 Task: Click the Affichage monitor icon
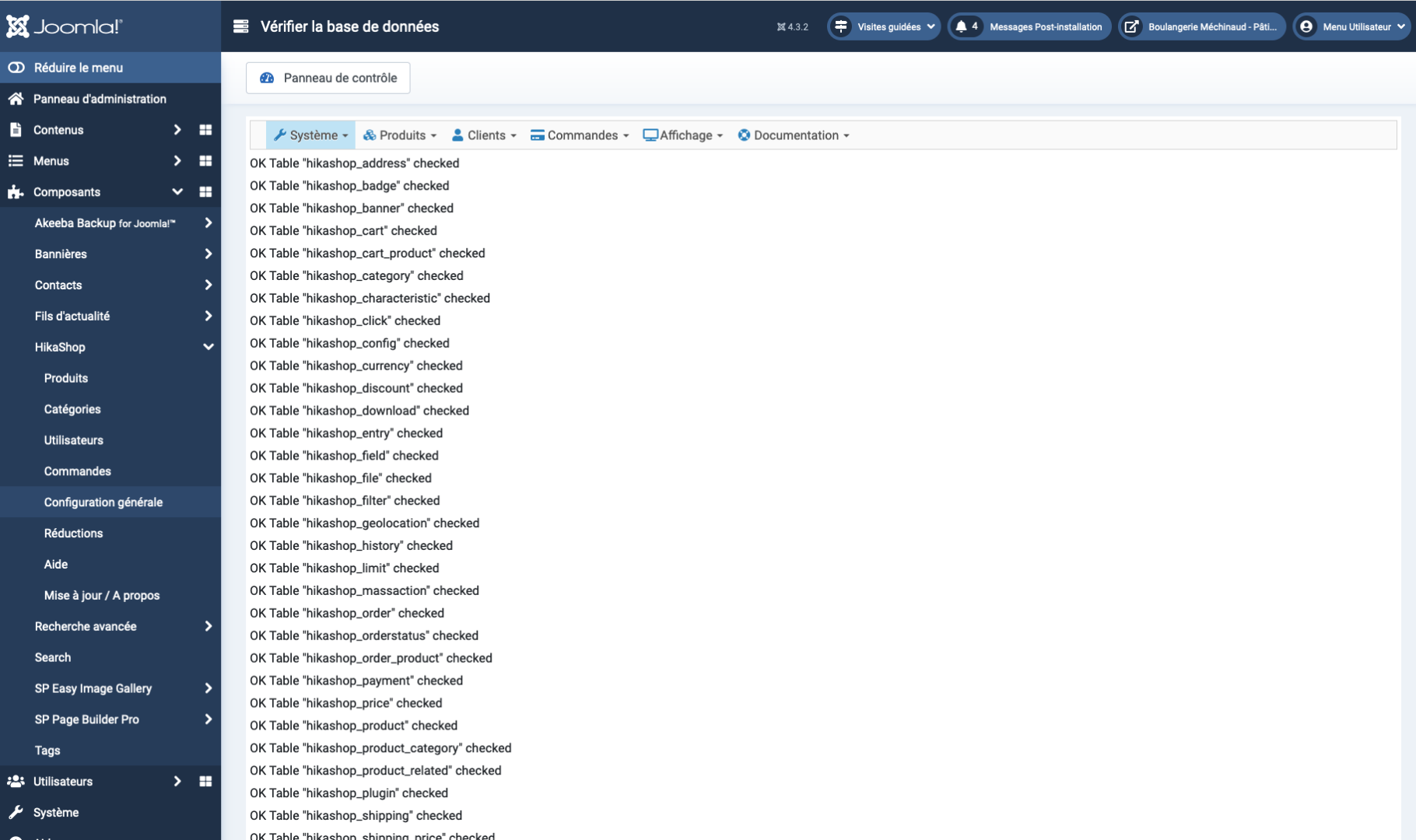[650, 135]
